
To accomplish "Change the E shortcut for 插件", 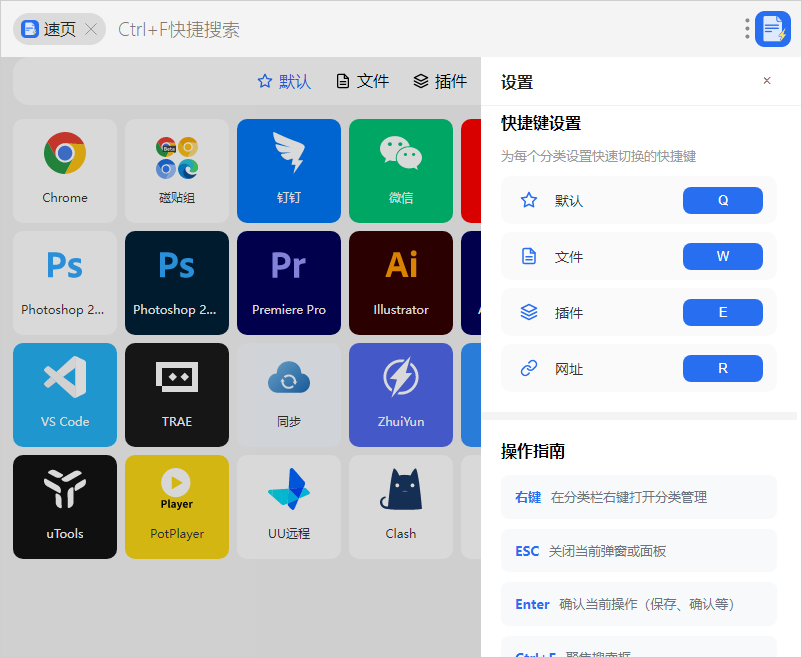I will pyautogui.click(x=723, y=312).
